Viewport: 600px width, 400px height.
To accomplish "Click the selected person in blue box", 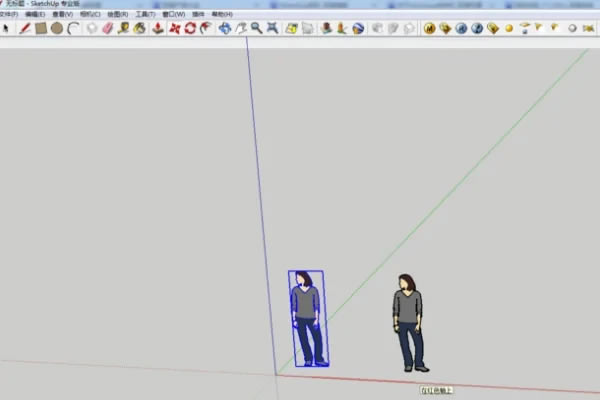I will pyautogui.click(x=307, y=318).
